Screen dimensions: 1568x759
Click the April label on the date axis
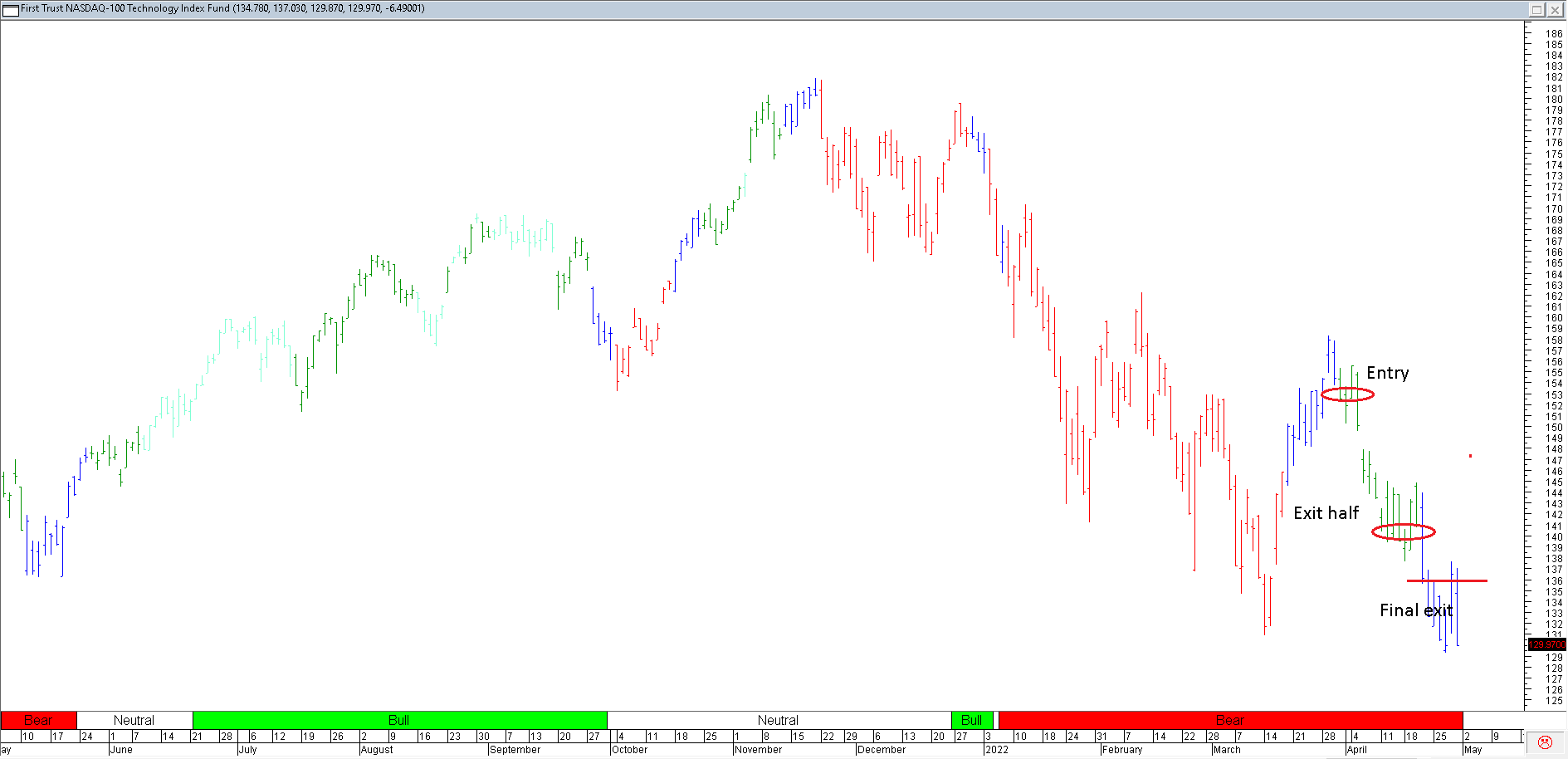[1356, 750]
